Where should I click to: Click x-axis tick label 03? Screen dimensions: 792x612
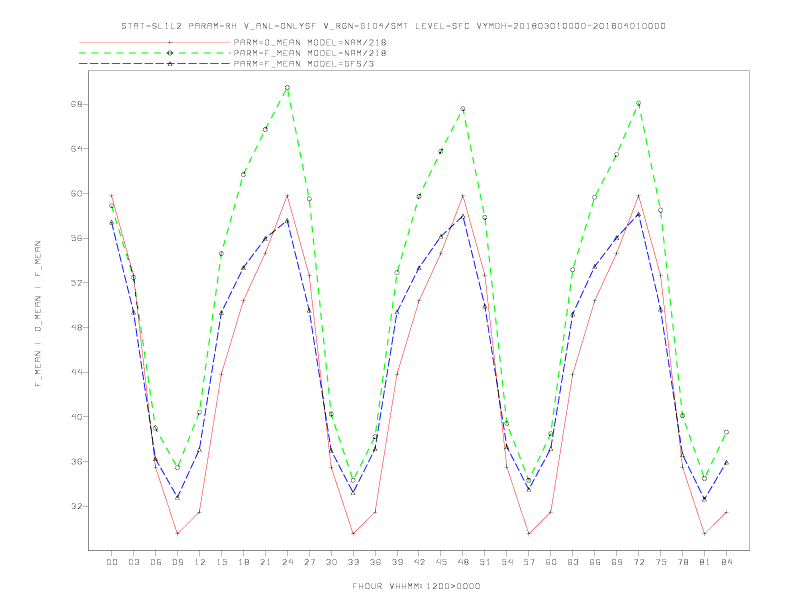[x=133, y=562]
